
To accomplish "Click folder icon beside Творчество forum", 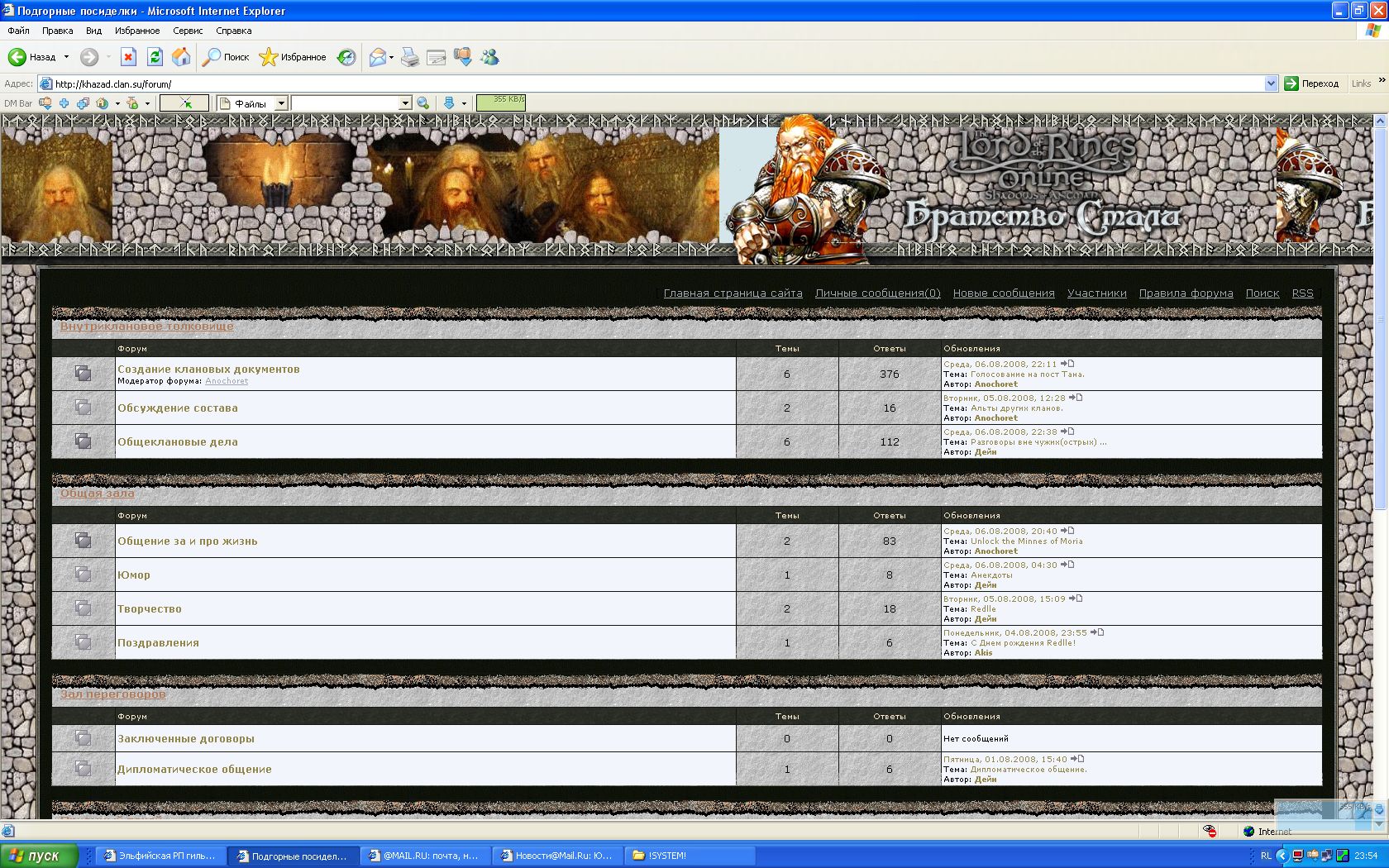I will (83, 608).
